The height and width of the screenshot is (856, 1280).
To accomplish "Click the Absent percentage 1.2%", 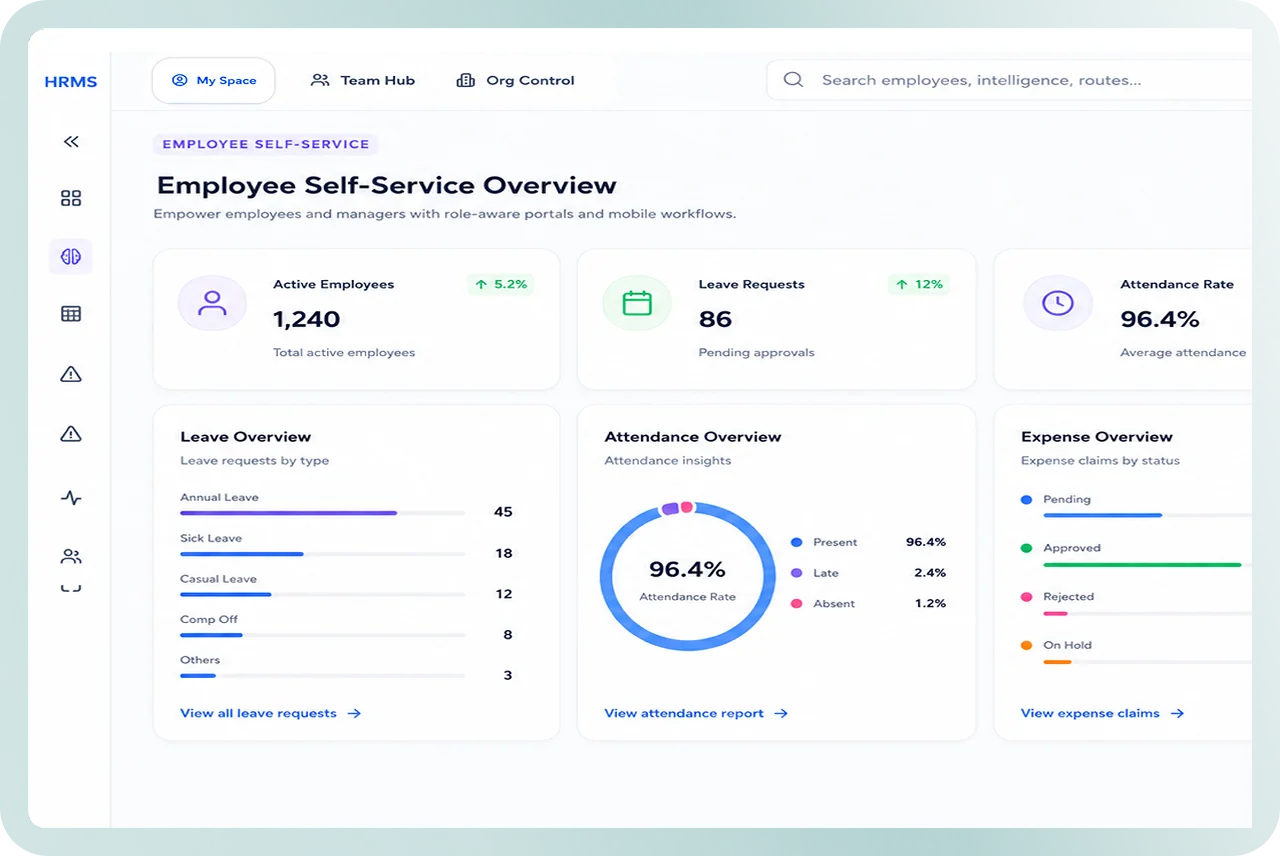I will (x=930, y=604).
